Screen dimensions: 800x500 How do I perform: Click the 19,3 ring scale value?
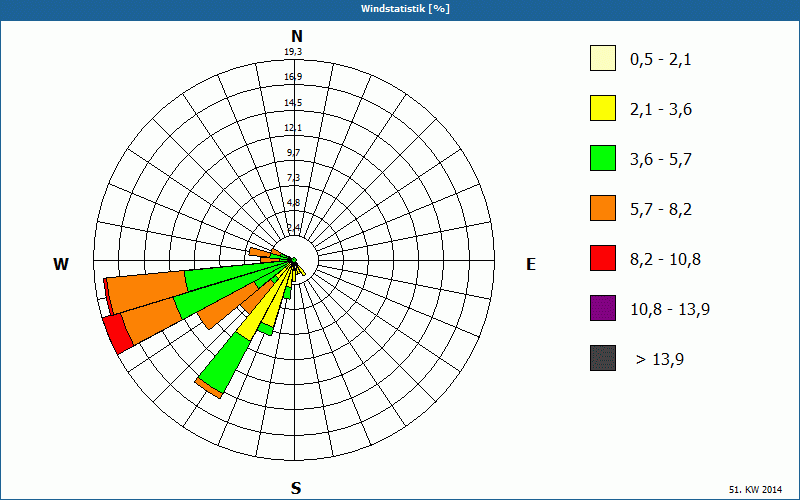pos(293,52)
